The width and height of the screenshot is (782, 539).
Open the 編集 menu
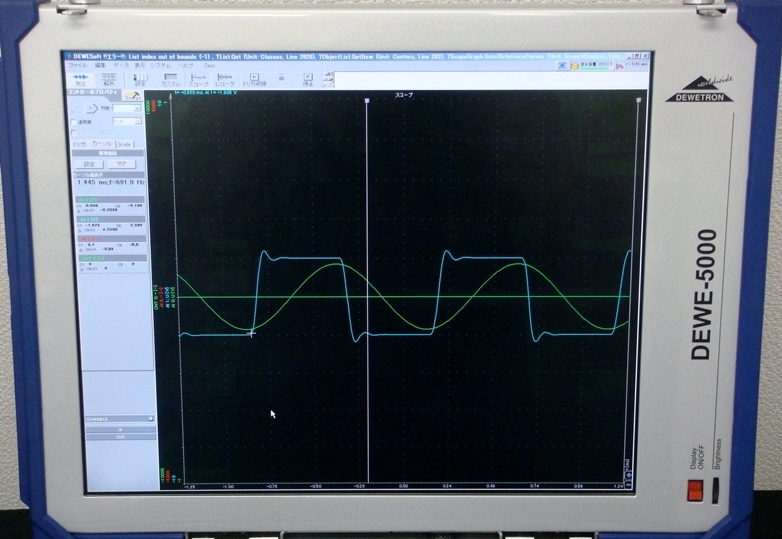(x=100, y=65)
